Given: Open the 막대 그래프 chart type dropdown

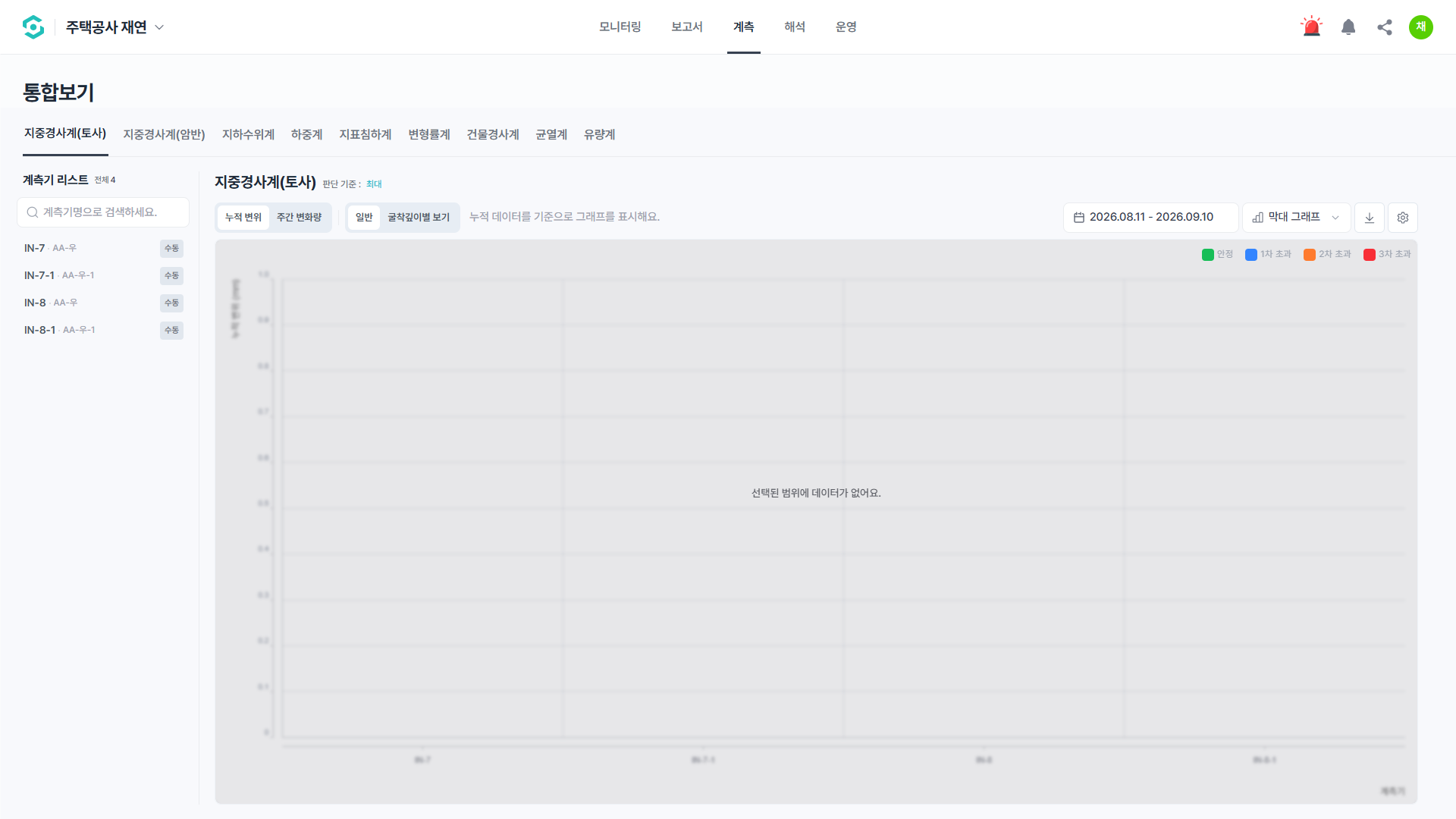Looking at the screenshot, I should coord(1297,218).
